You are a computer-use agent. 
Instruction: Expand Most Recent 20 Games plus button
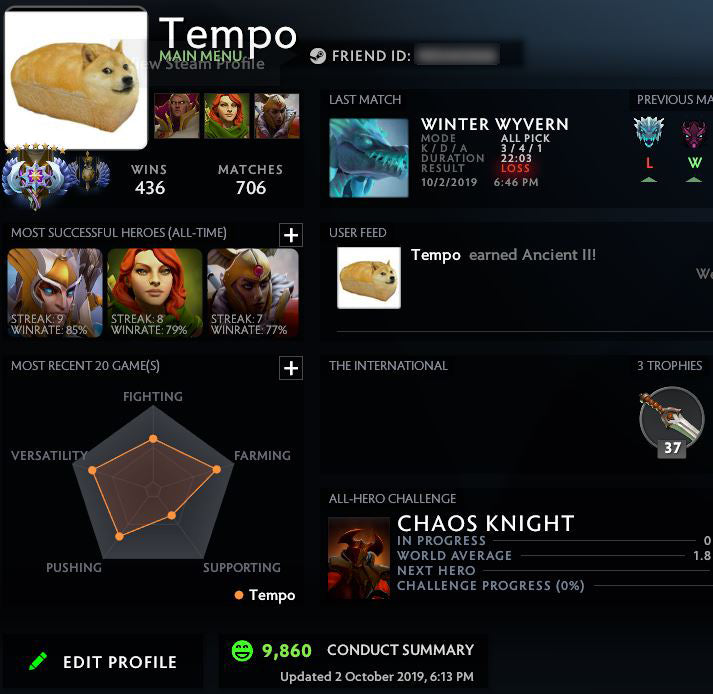291,368
